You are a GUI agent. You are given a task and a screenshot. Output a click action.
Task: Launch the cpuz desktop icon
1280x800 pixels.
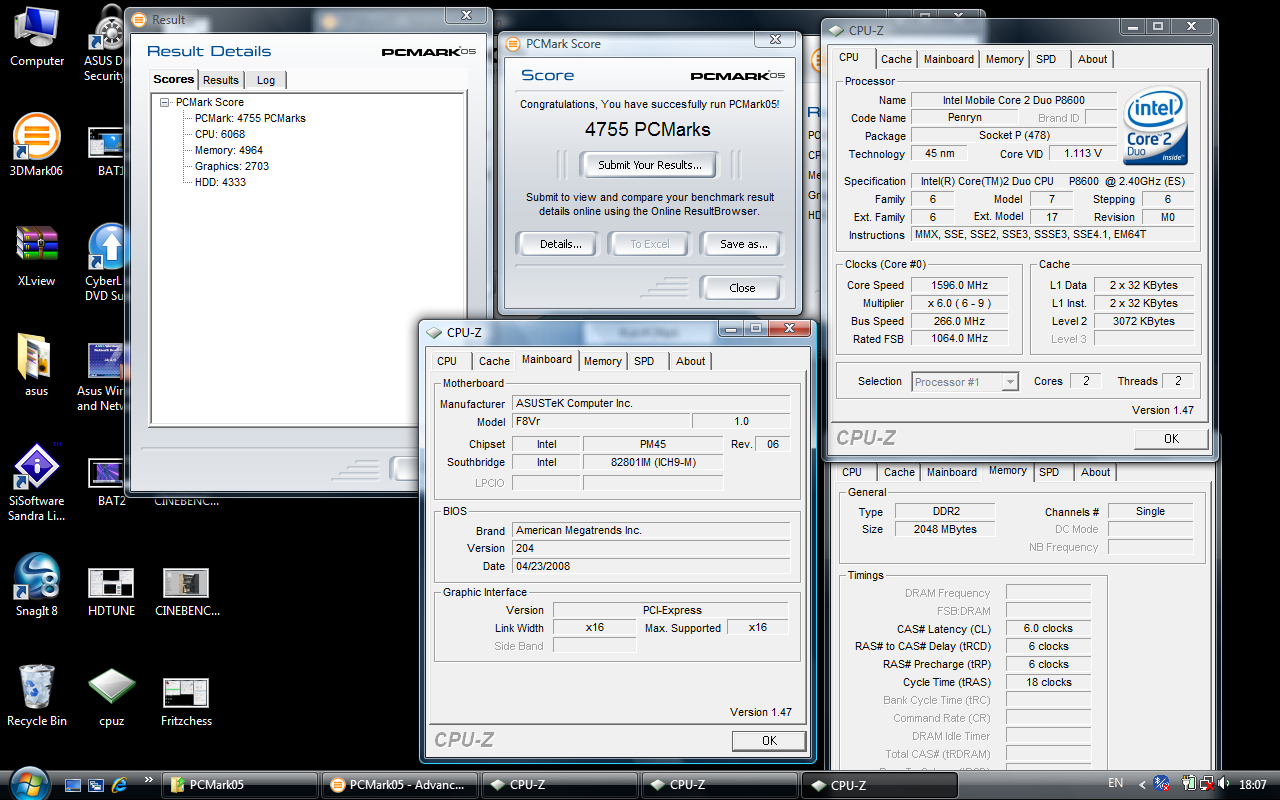tap(111, 696)
